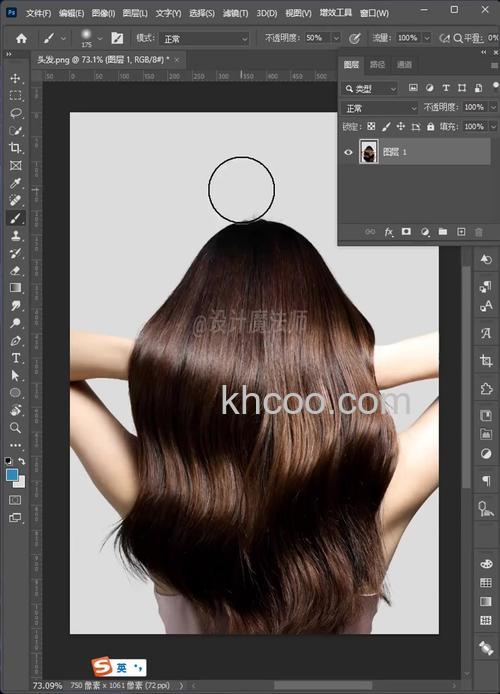Set the blue foreground color swatch
Image resolution: width=500 pixels, height=694 pixels.
(x=12, y=475)
